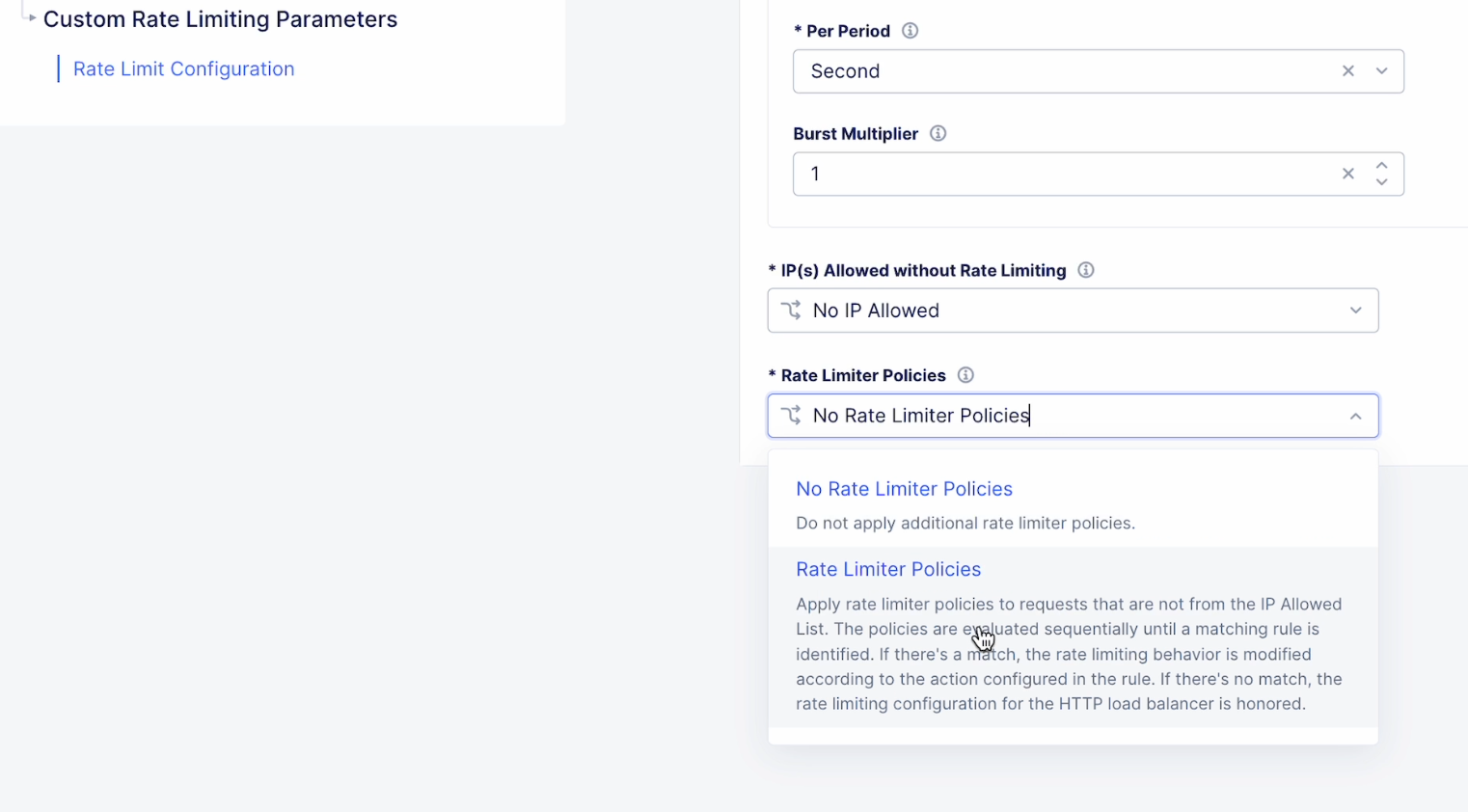Select the No Rate Limiter Policies option

click(904, 489)
